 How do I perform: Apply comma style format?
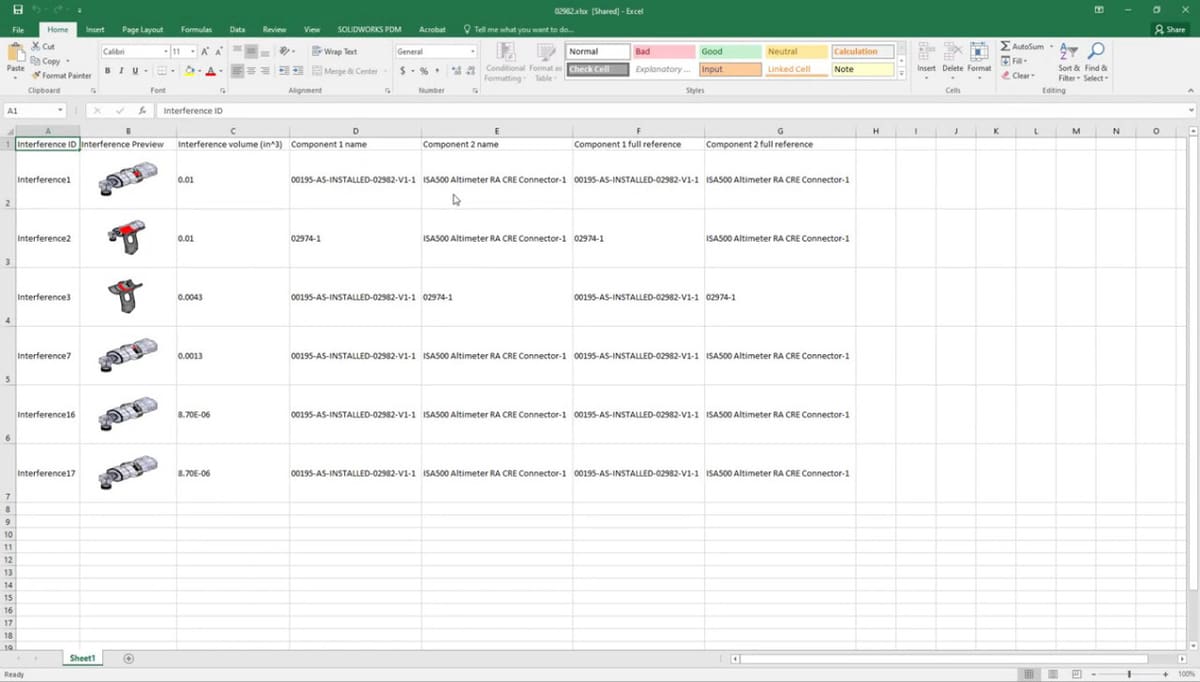pos(437,71)
